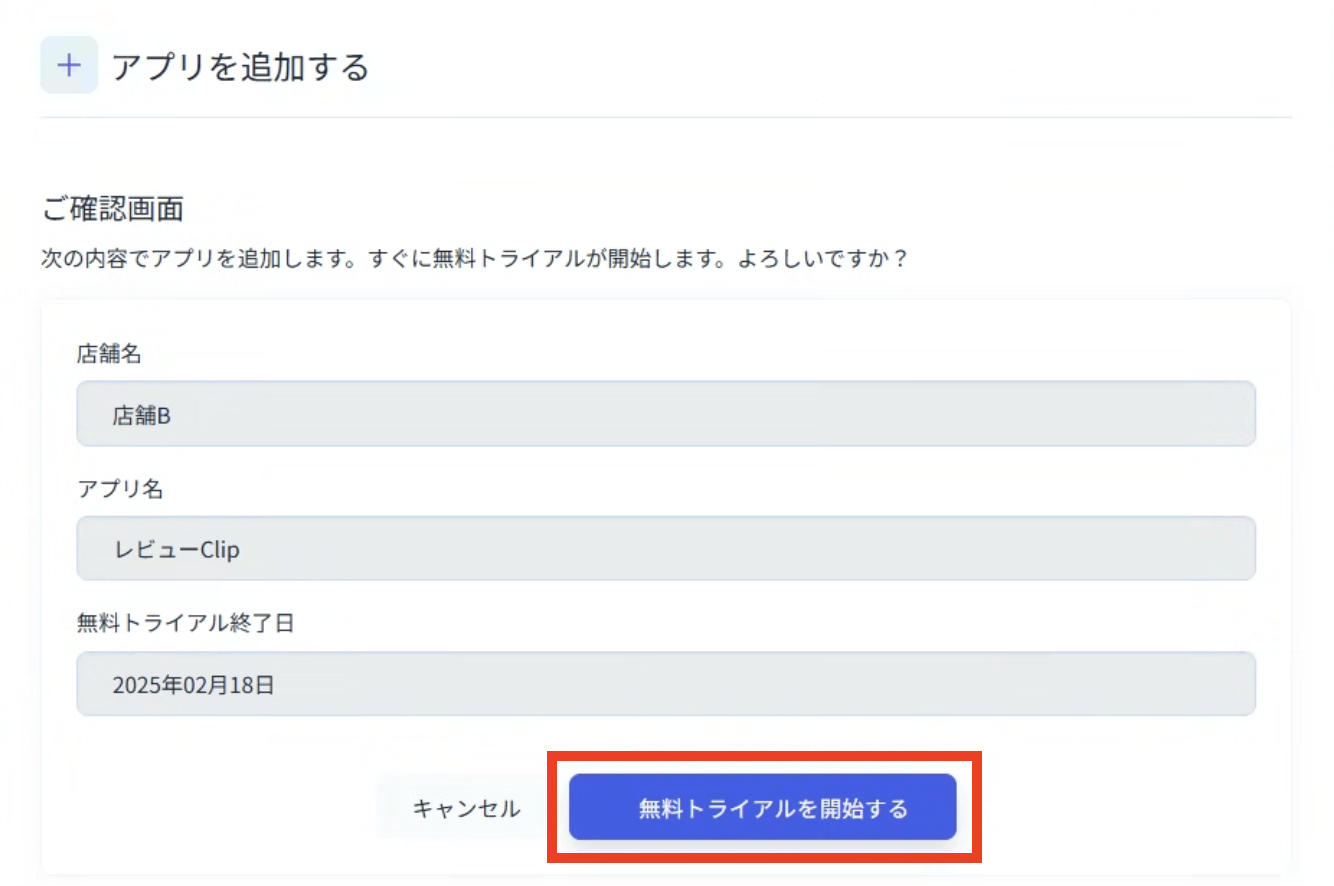
Task: Start the trial with 無料トライアルを開始する
Action: tap(762, 808)
